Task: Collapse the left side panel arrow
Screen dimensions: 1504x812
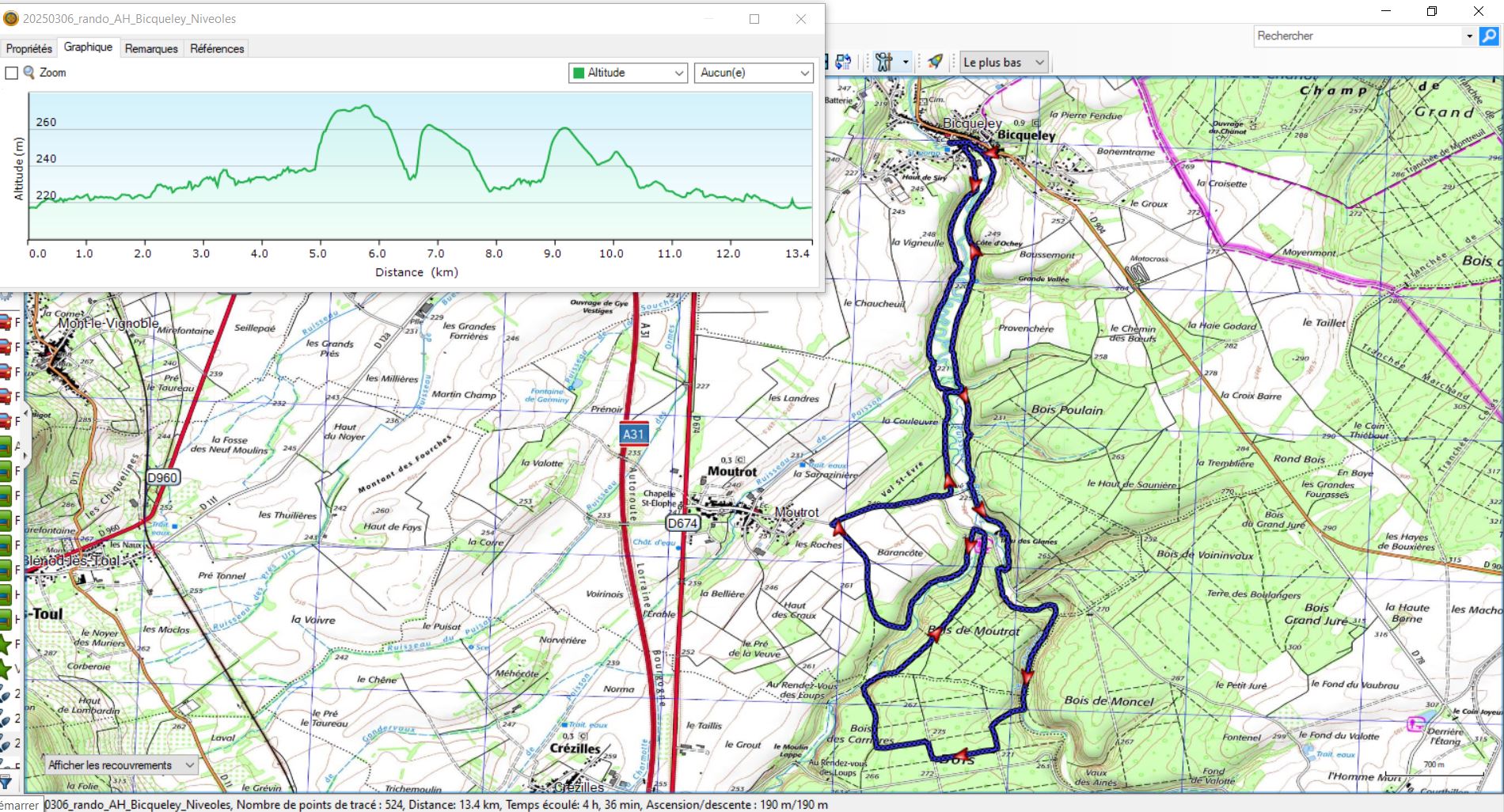Action: point(26,412)
